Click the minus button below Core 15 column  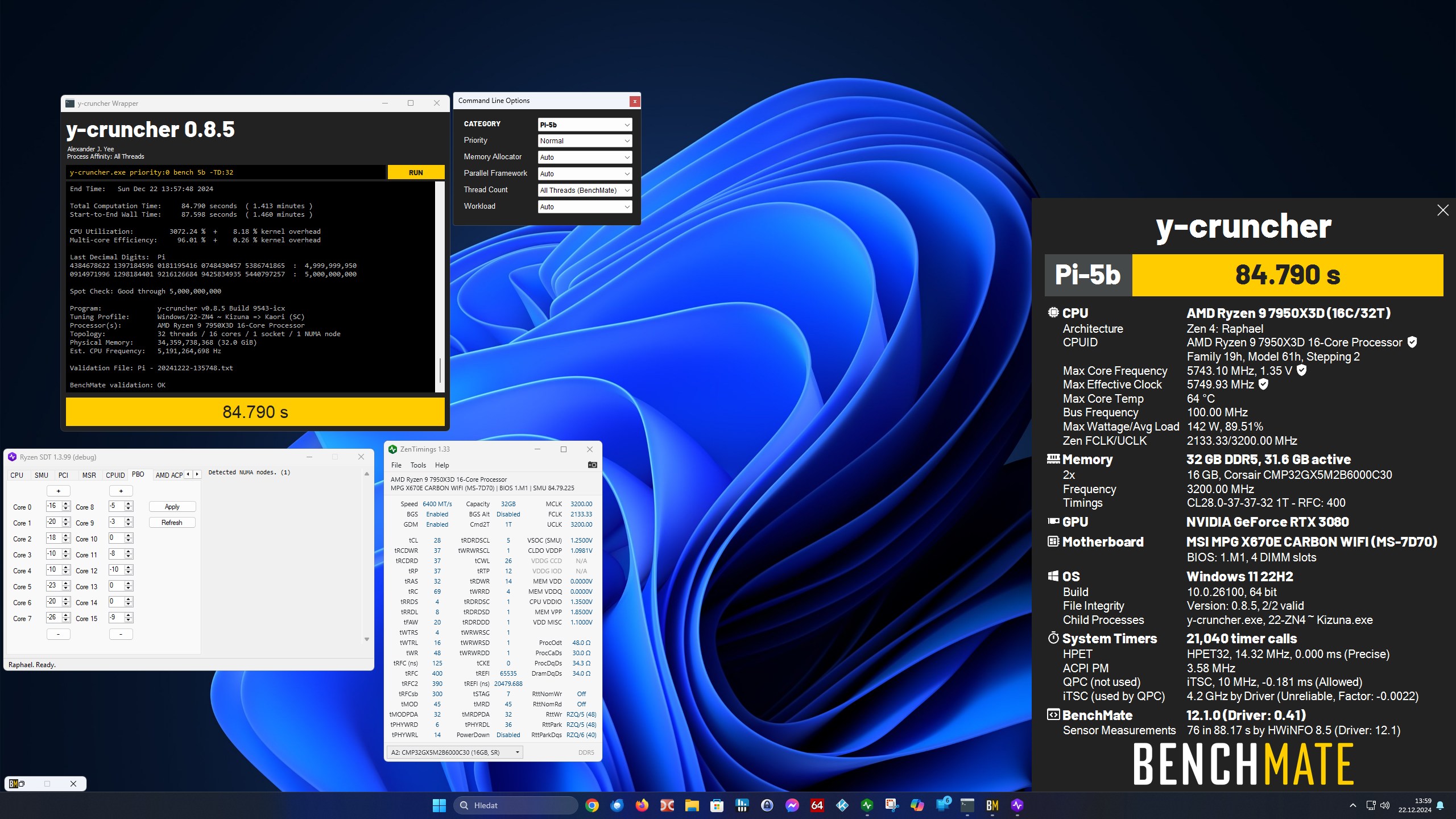coord(121,634)
